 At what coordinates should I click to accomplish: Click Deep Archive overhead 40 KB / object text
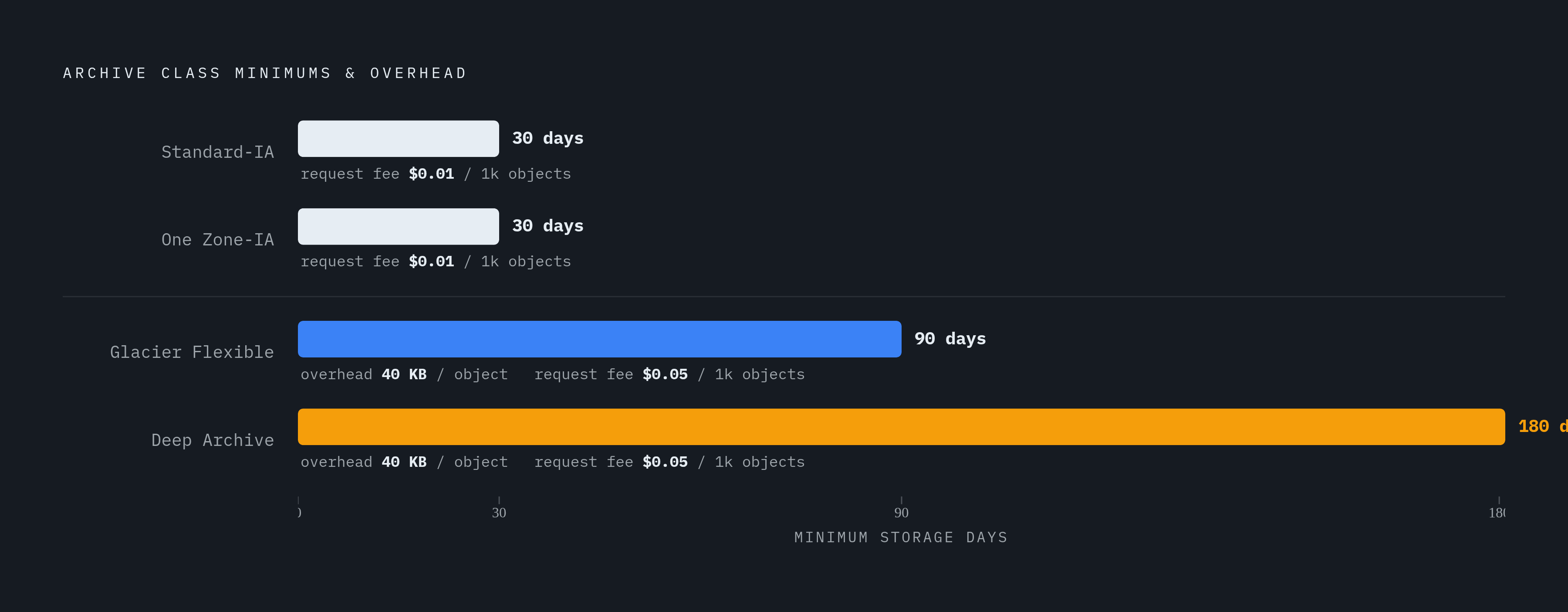click(x=404, y=462)
